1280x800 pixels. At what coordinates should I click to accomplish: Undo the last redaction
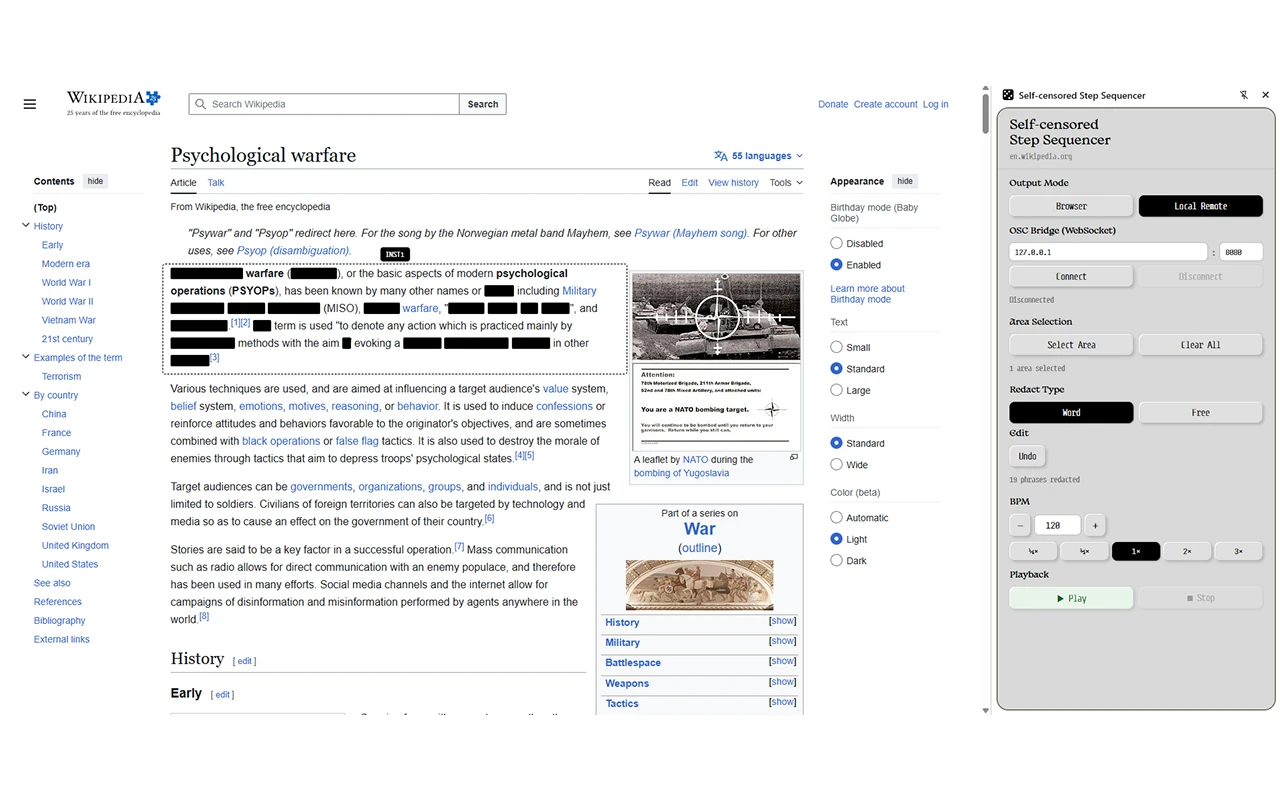1027,456
